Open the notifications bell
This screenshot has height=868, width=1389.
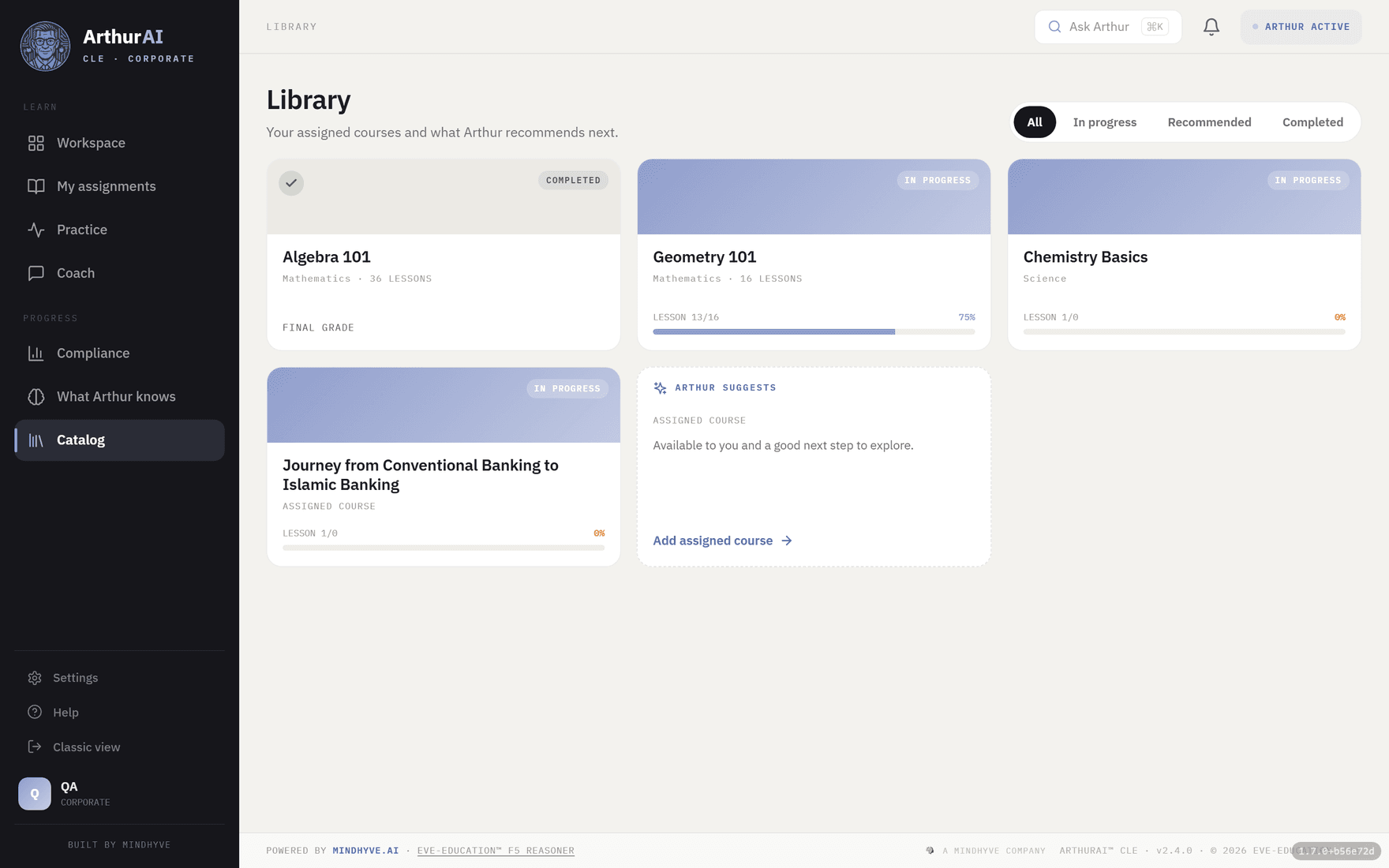pyautogui.click(x=1211, y=27)
